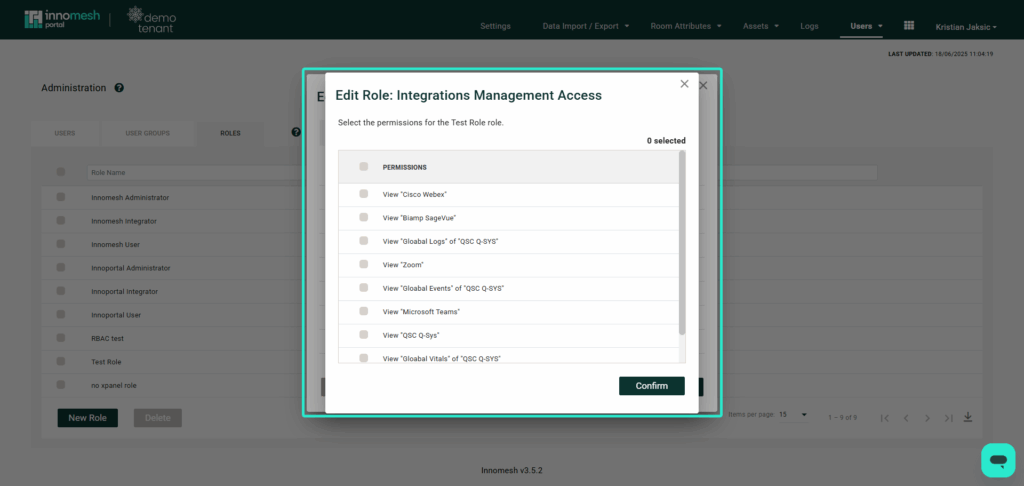Click the Innomesh v3.5.2 version text
This screenshot has height=486, width=1024.
coord(512,470)
